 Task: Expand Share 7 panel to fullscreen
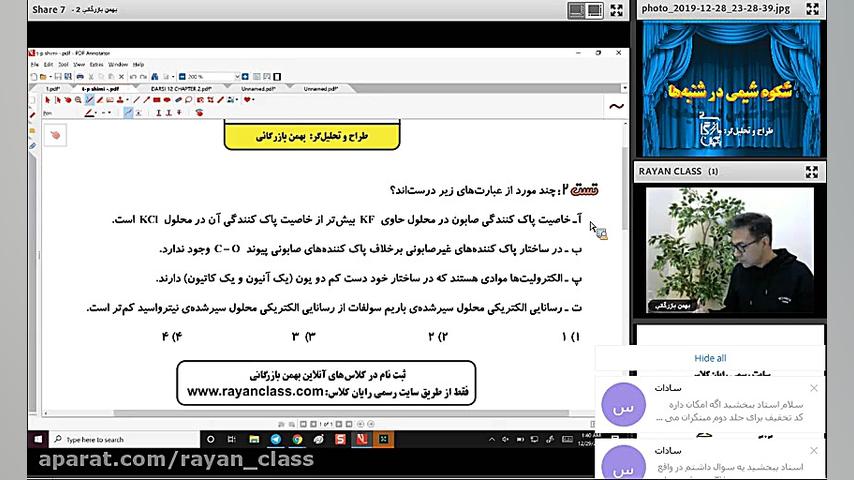point(616,10)
